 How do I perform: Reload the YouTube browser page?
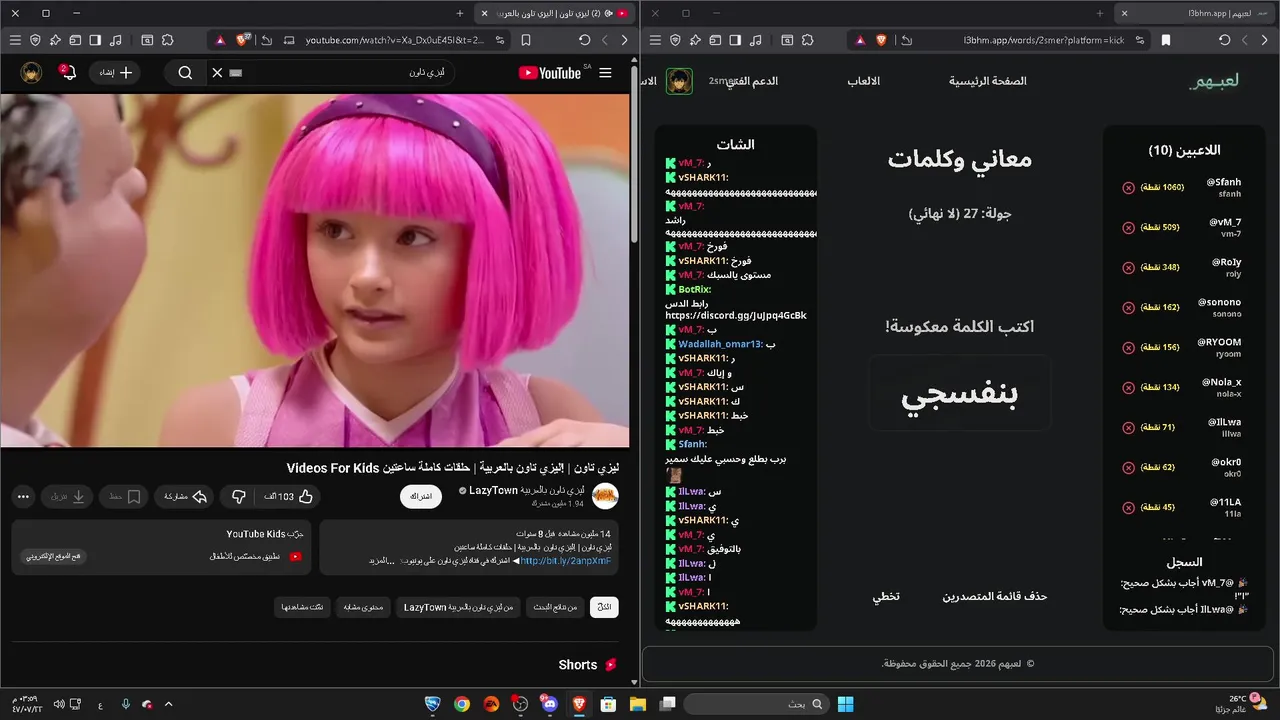[584, 40]
